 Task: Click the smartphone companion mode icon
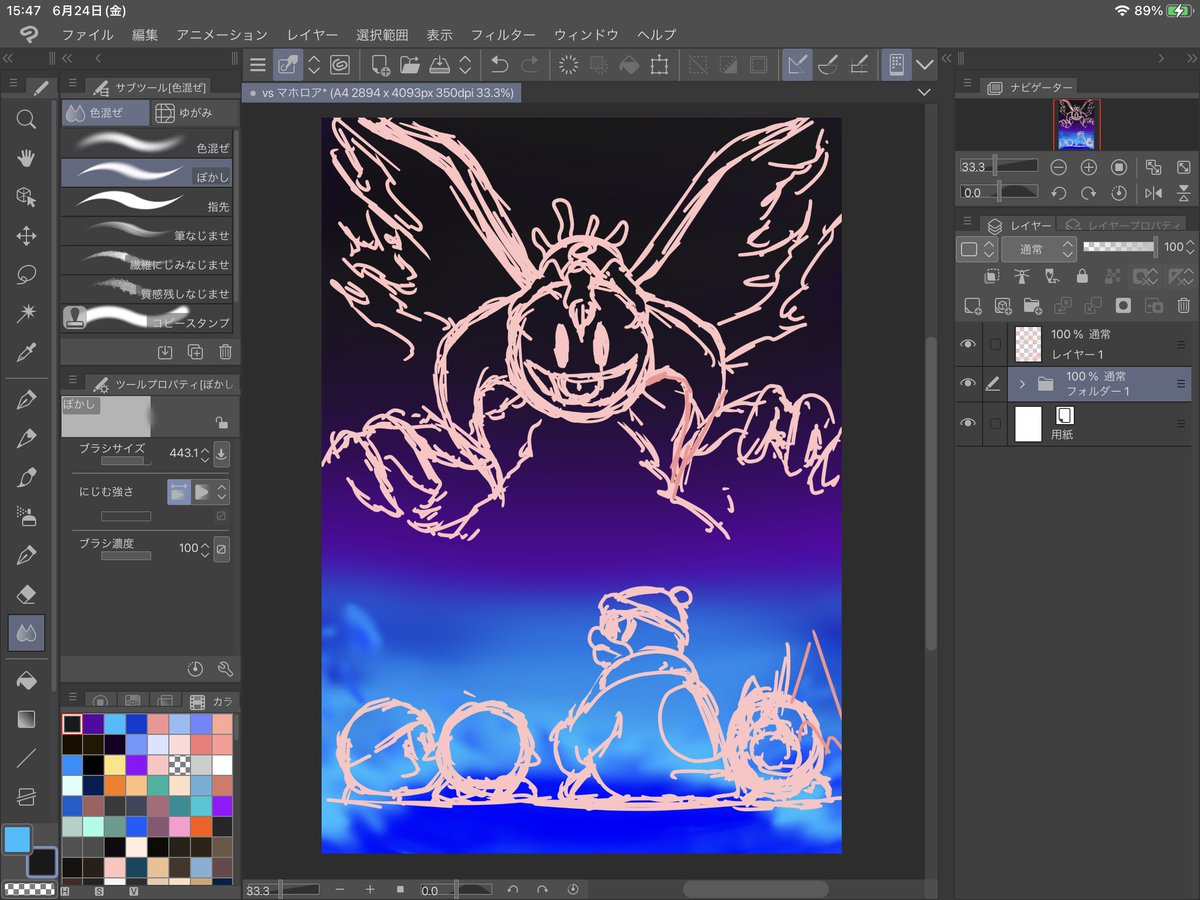coord(896,65)
